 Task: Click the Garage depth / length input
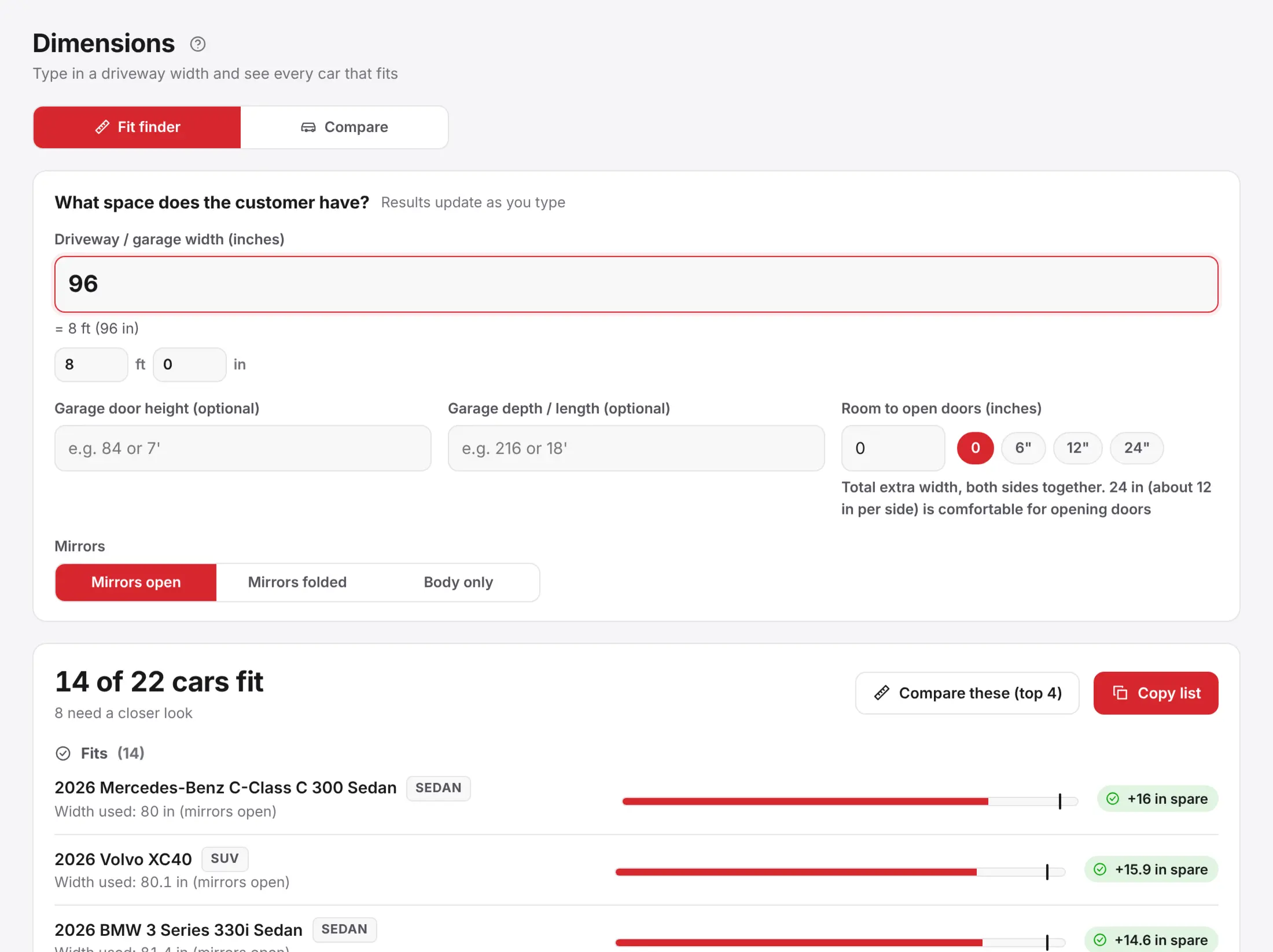pos(636,449)
